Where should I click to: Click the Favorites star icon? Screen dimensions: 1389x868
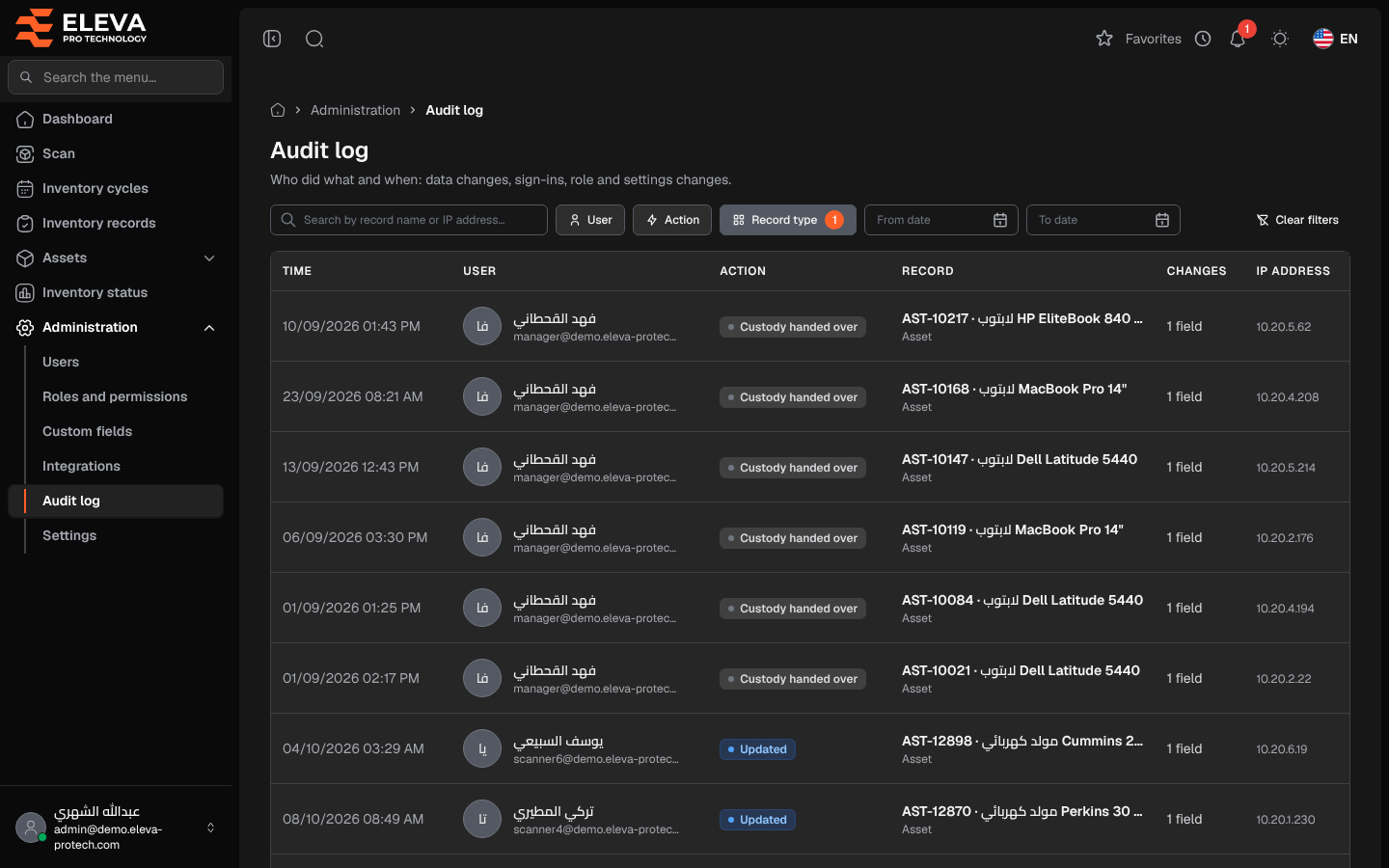click(1104, 39)
